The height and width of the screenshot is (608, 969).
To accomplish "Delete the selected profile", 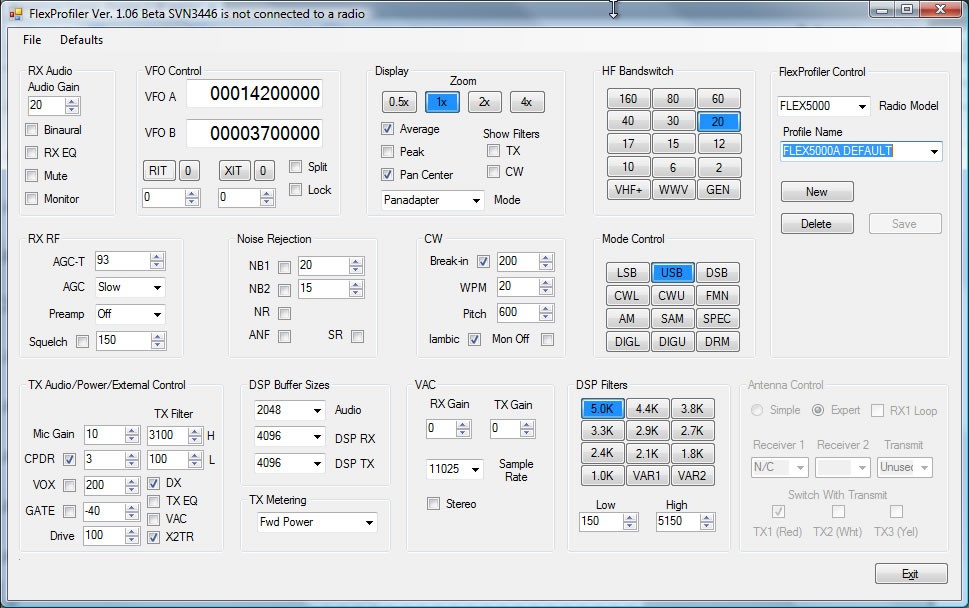I will pyautogui.click(x=817, y=224).
